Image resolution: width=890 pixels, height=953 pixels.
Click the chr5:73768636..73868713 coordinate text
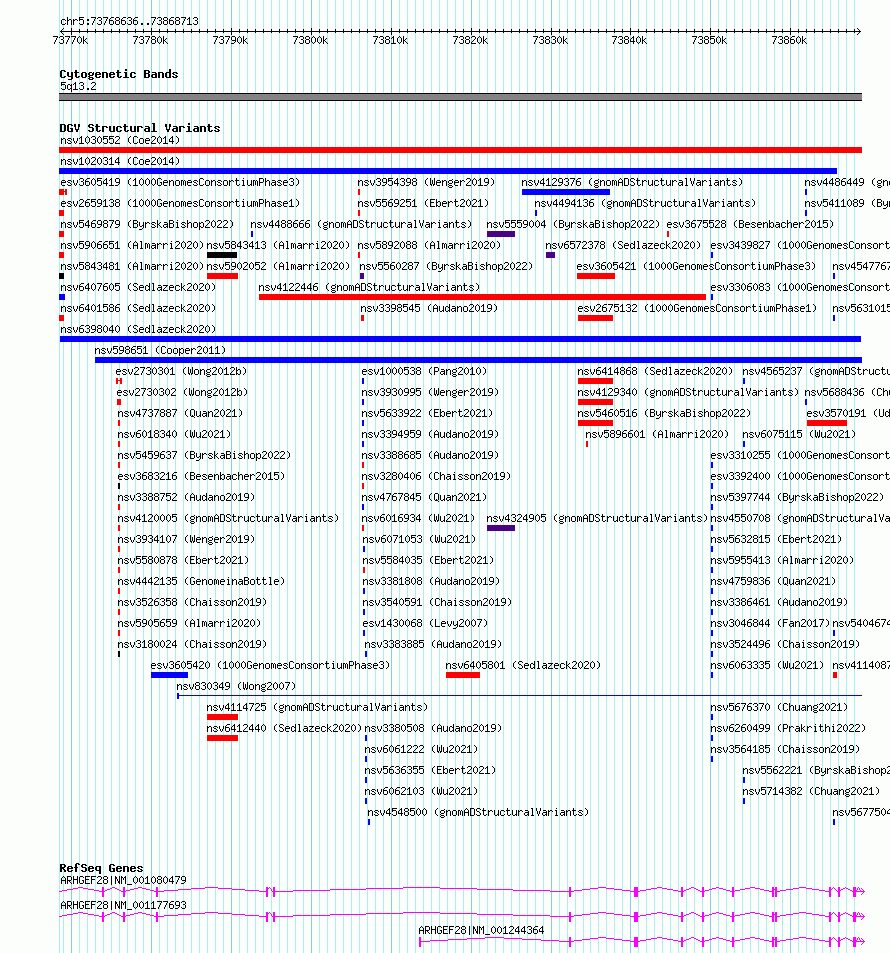tap(129, 21)
